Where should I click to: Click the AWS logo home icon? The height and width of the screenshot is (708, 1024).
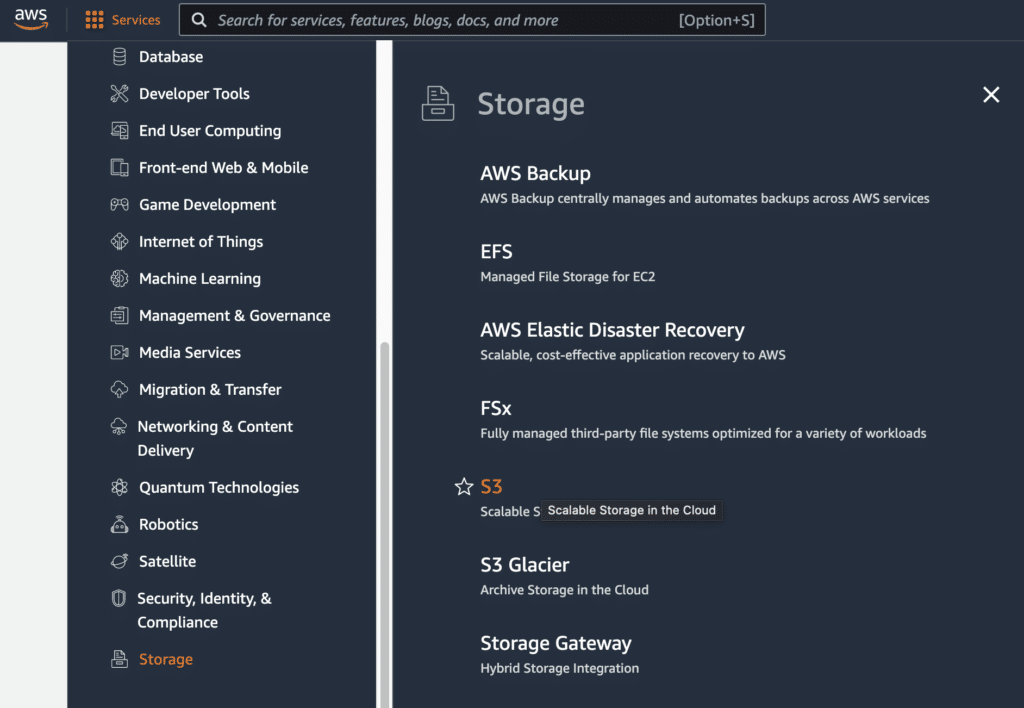(31, 19)
